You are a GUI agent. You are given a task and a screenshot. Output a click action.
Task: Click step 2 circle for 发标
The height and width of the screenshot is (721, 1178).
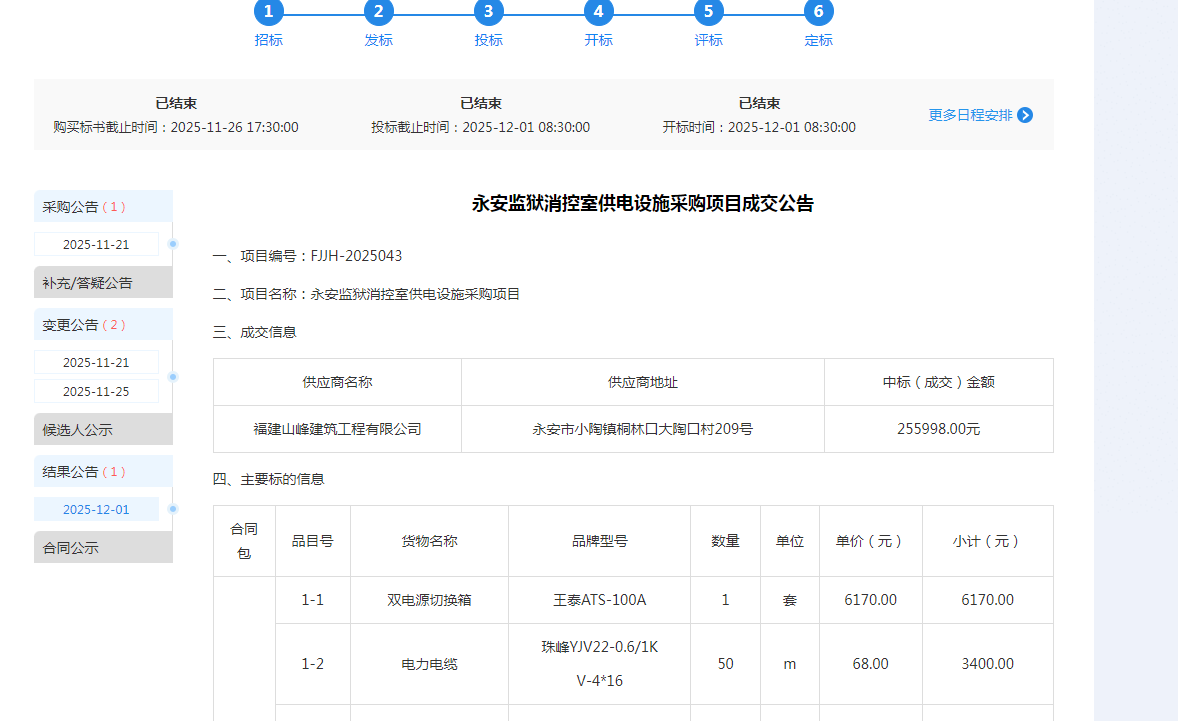pos(378,12)
